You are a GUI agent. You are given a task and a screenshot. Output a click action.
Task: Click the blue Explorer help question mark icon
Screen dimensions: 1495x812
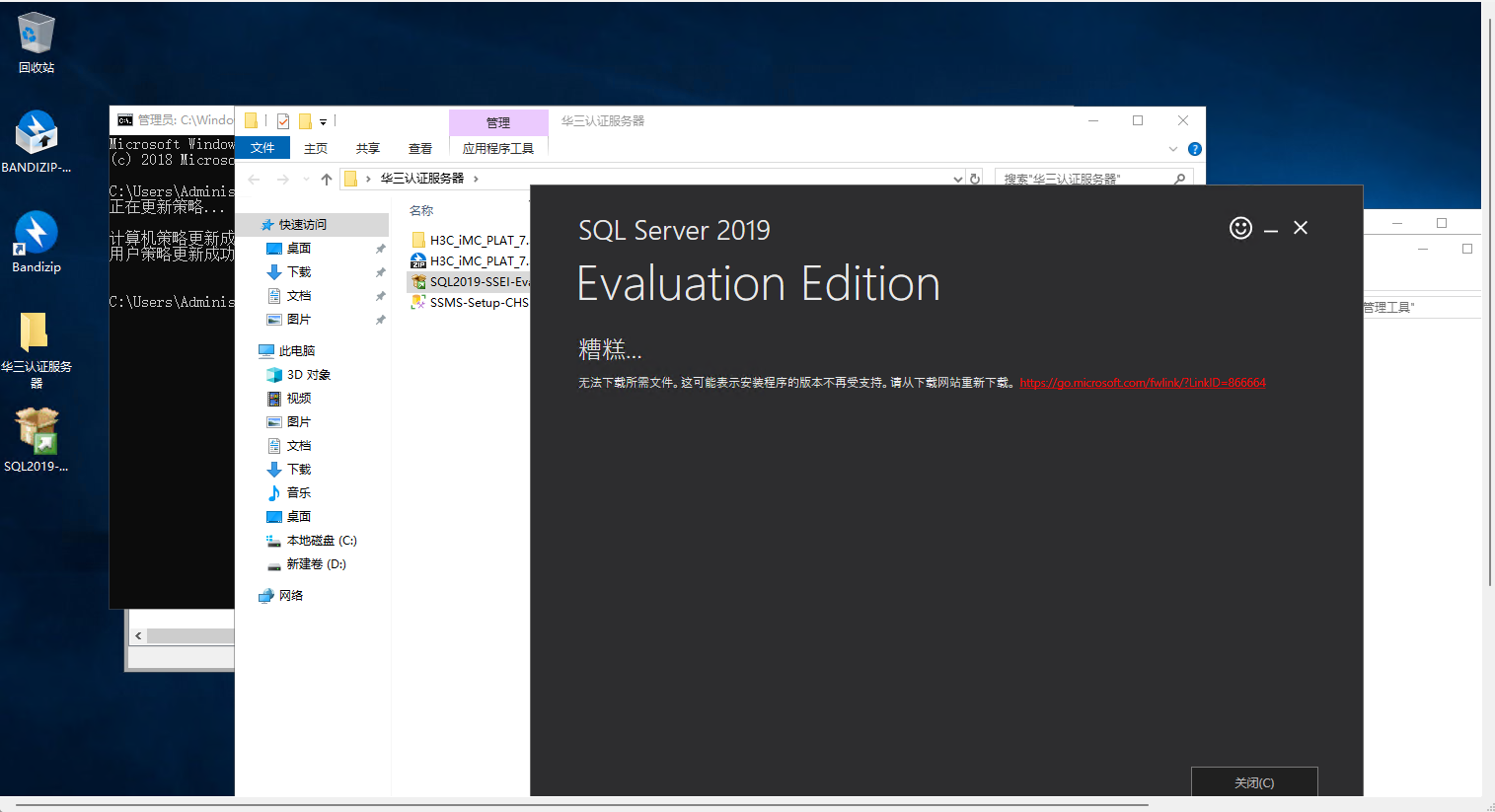[x=1195, y=149]
